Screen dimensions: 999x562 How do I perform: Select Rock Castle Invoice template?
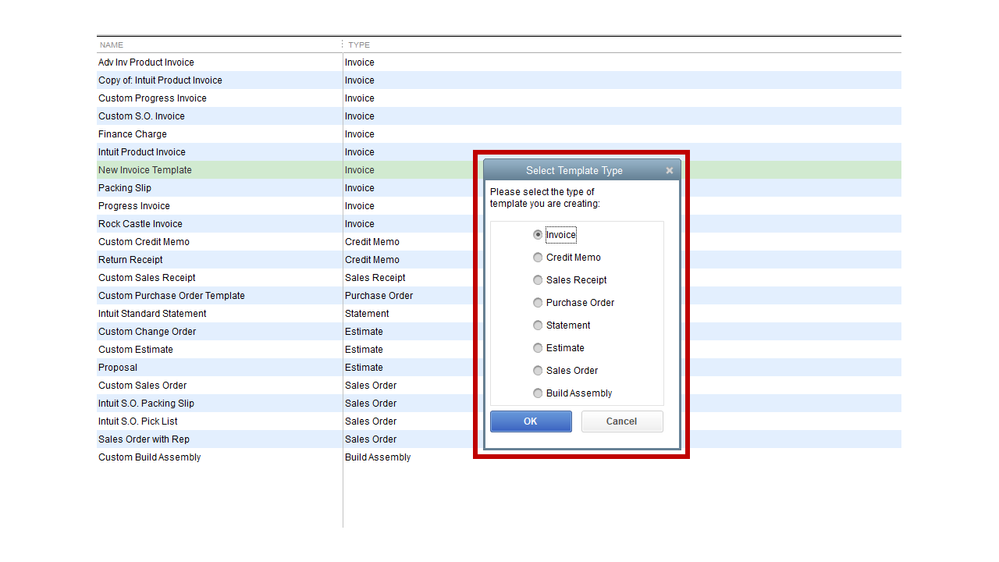140,224
